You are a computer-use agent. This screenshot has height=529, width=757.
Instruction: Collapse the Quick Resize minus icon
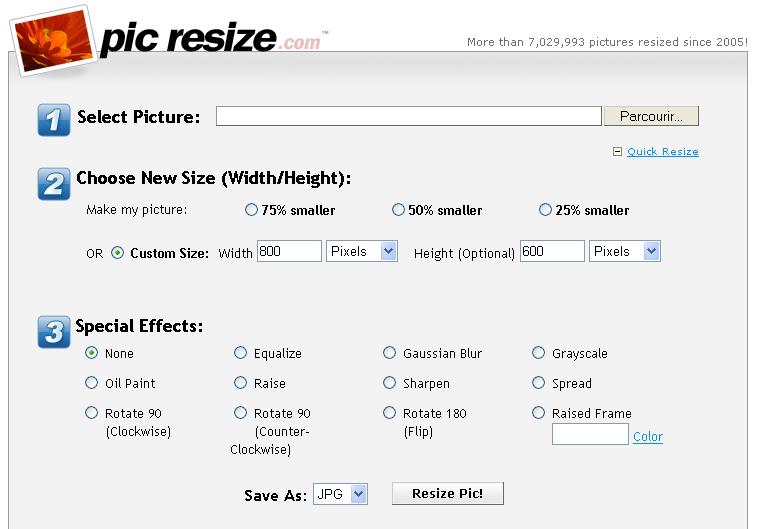click(617, 152)
